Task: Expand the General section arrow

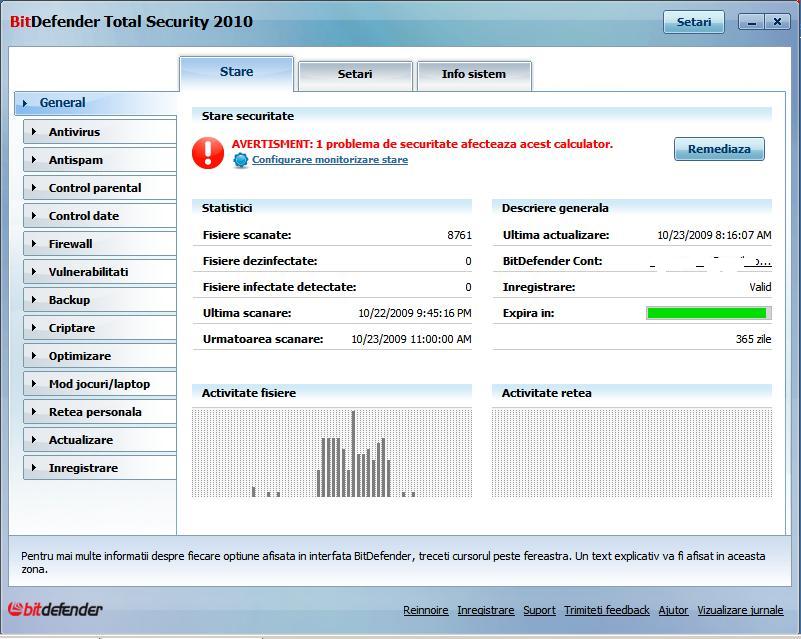Action: click(25, 103)
